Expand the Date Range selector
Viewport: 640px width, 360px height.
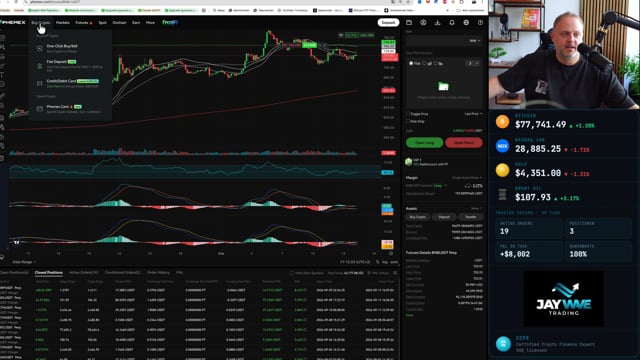[x=24, y=262]
